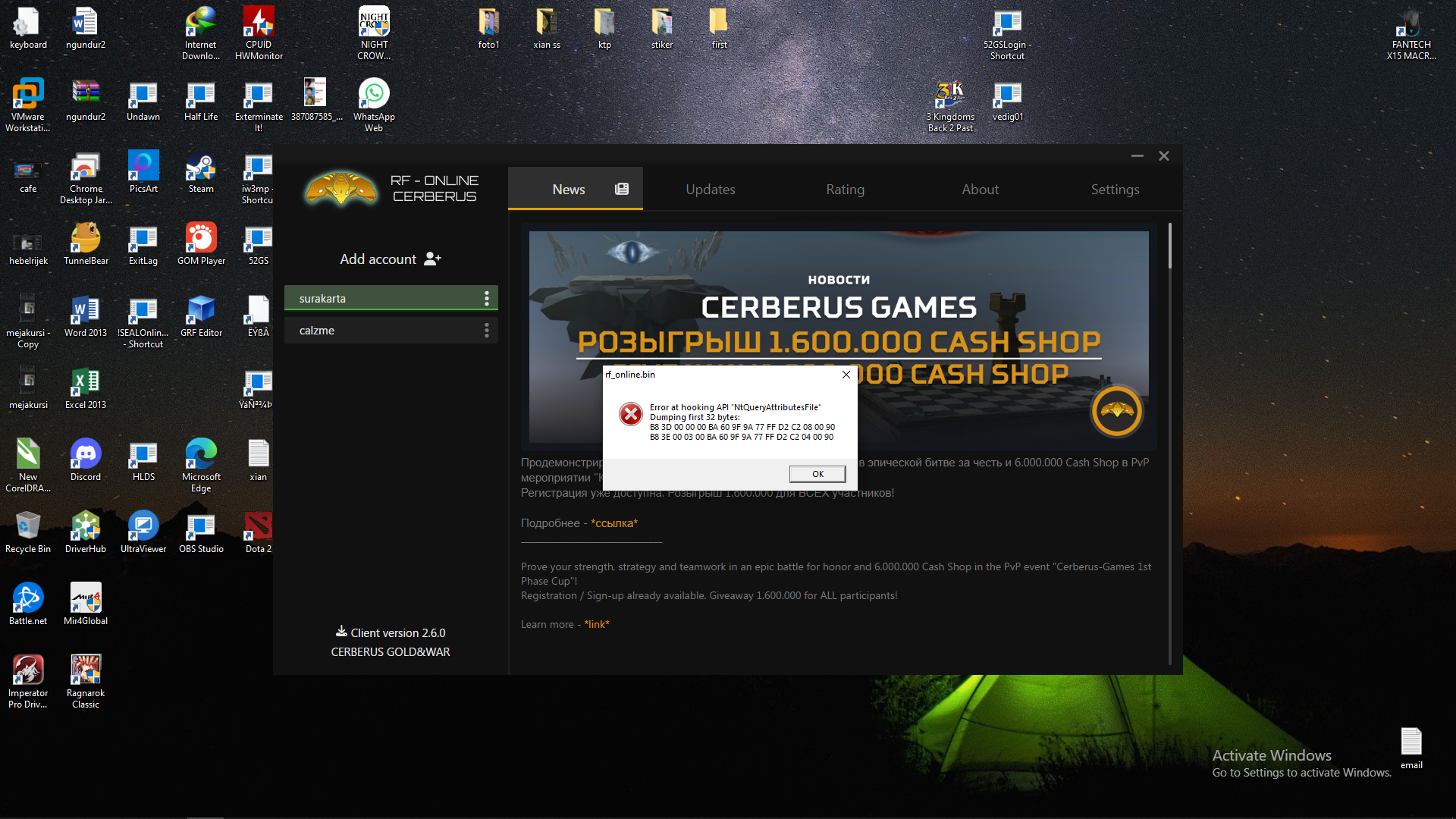Open the TunnelBear desktop icon

(86, 244)
